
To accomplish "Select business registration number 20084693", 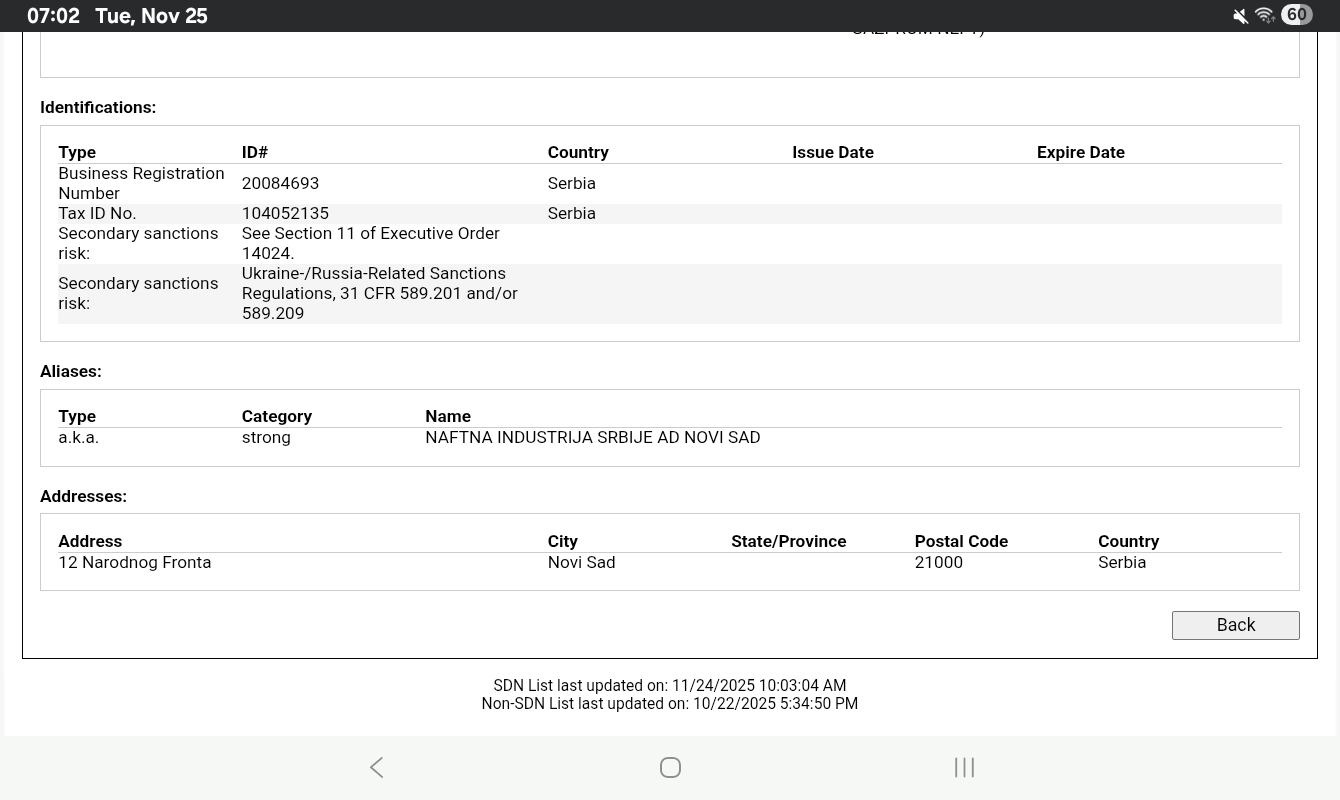I will point(280,183).
